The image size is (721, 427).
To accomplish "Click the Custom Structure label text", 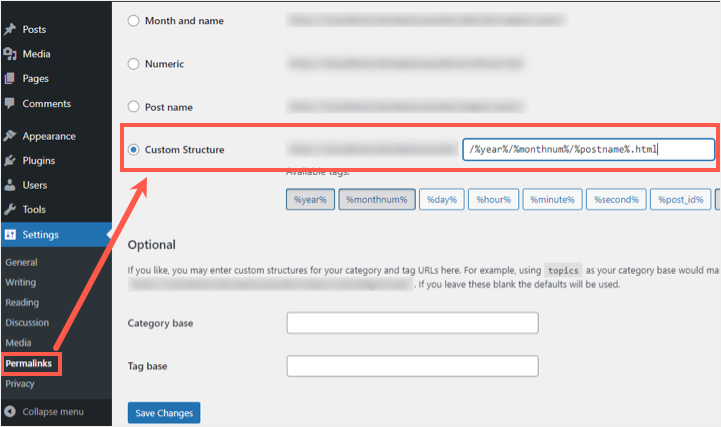I will (184, 149).
